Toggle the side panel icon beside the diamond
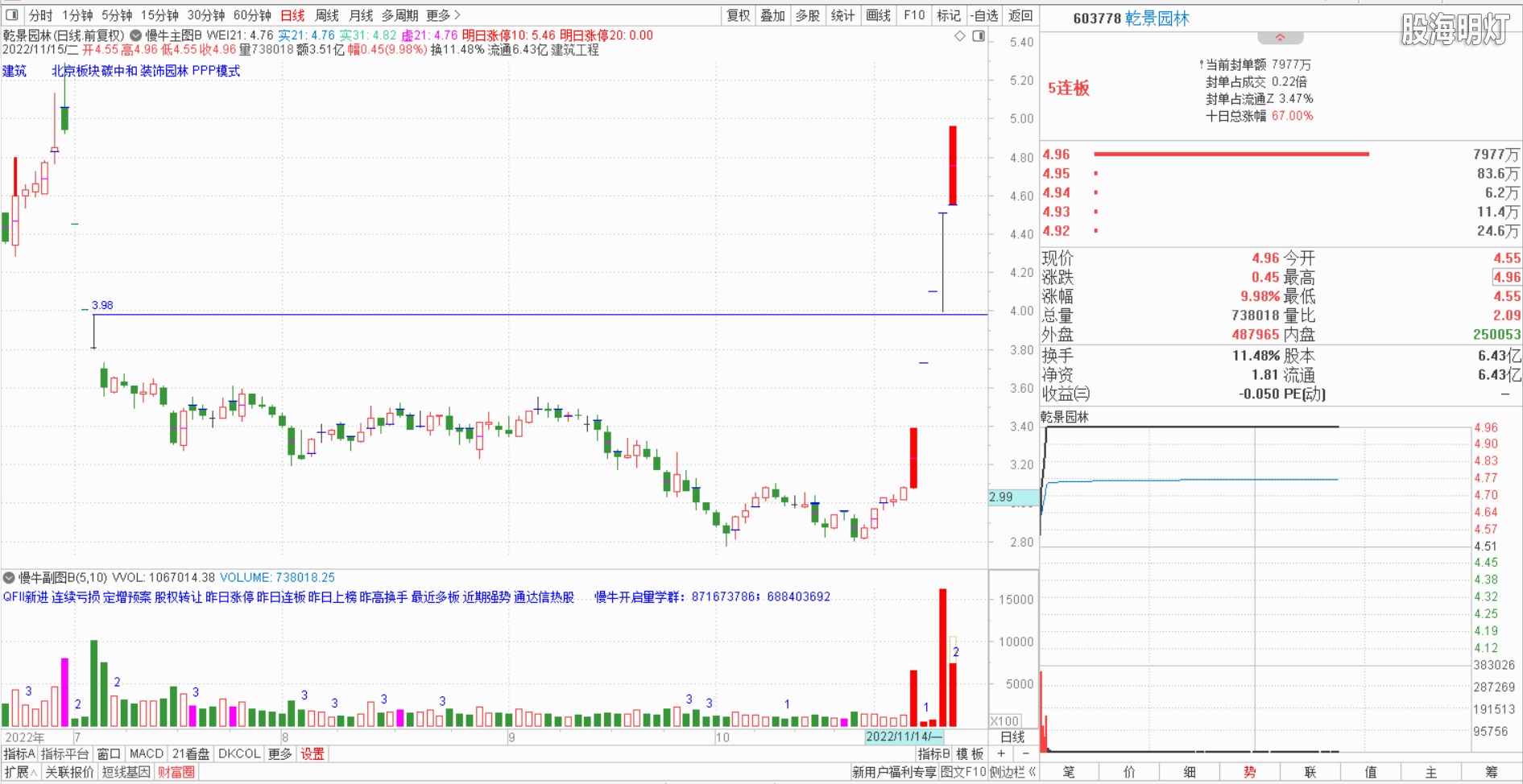1523x784 pixels. (x=979, y=36)
